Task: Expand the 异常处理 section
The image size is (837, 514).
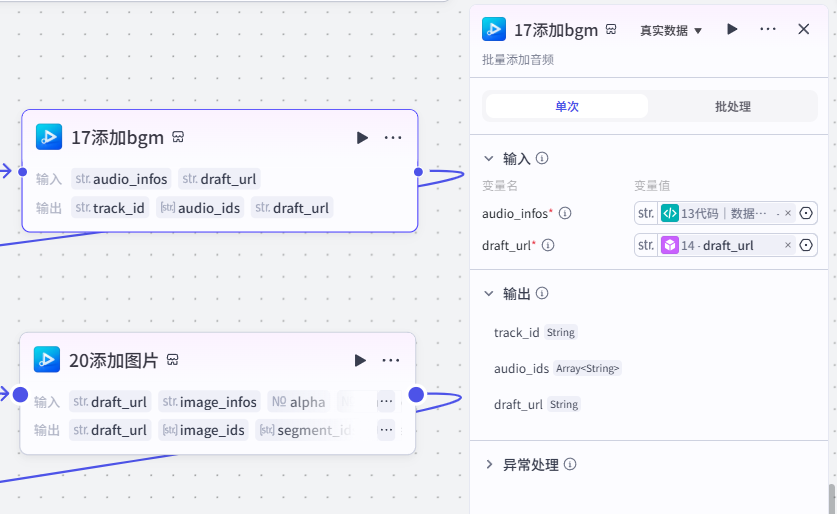Action: (x=488, y=464)
